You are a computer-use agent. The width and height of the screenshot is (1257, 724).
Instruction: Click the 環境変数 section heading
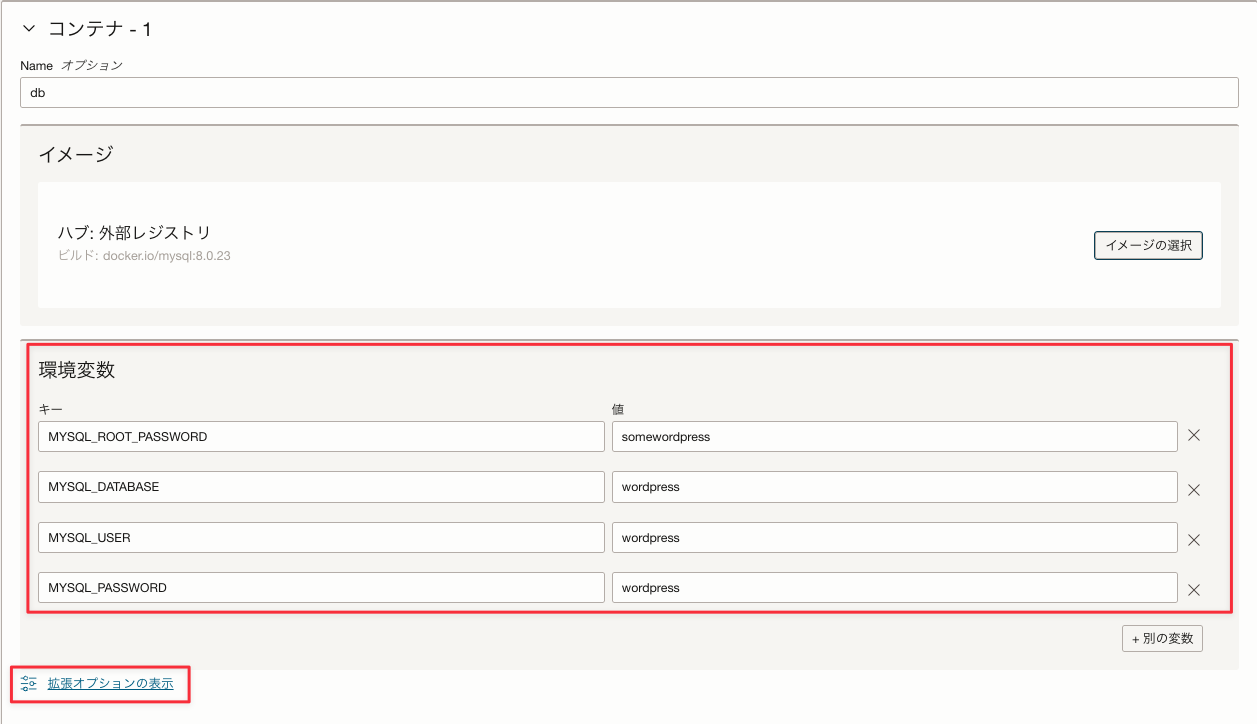[77, 370]
